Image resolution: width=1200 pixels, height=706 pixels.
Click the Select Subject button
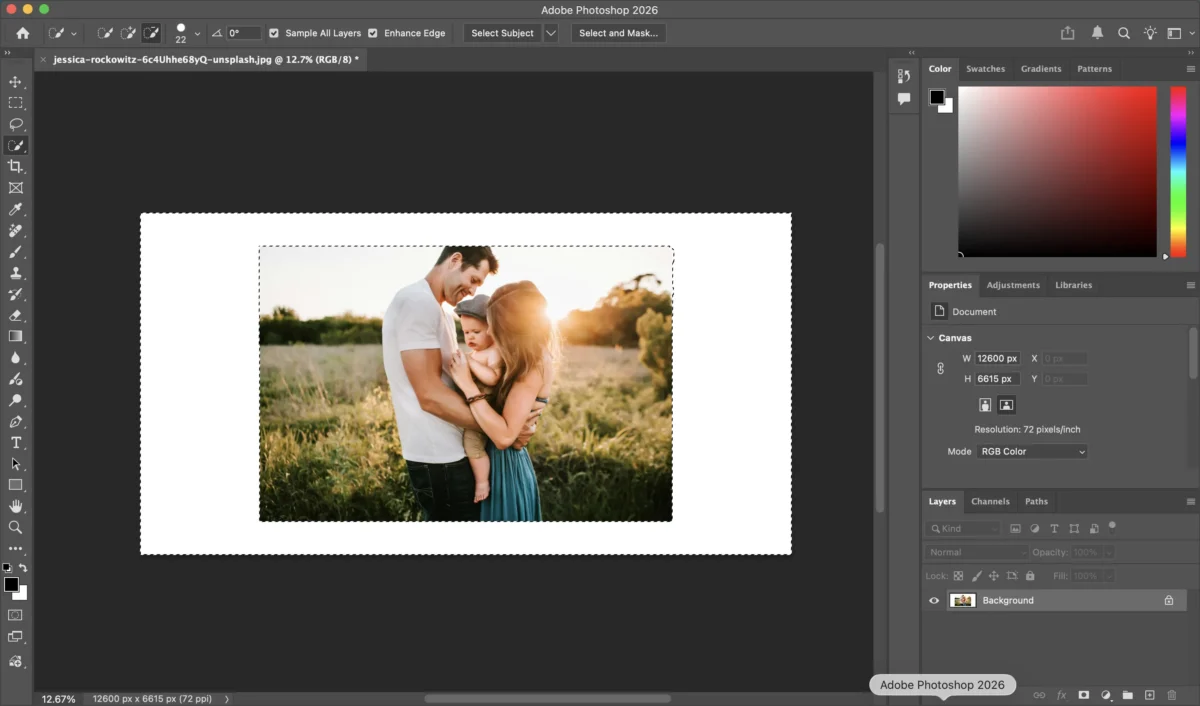click(x=502, y=33)
